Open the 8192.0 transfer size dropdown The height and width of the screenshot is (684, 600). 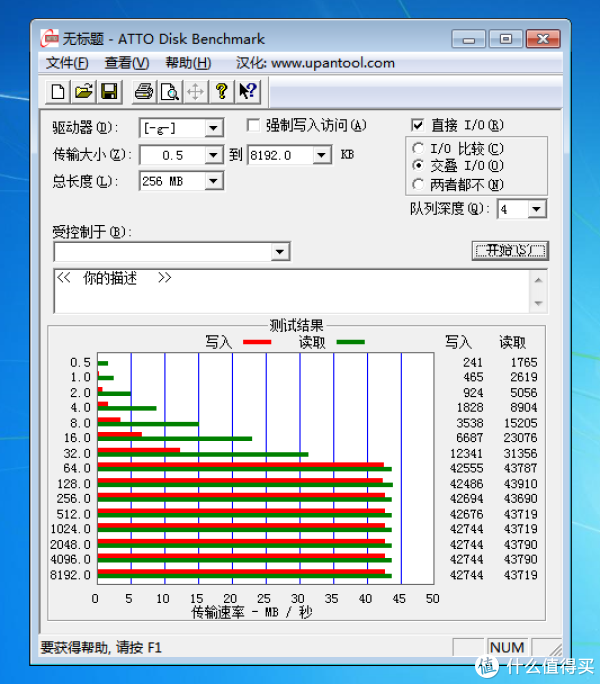pyautogui.click(x=322, y=155)
